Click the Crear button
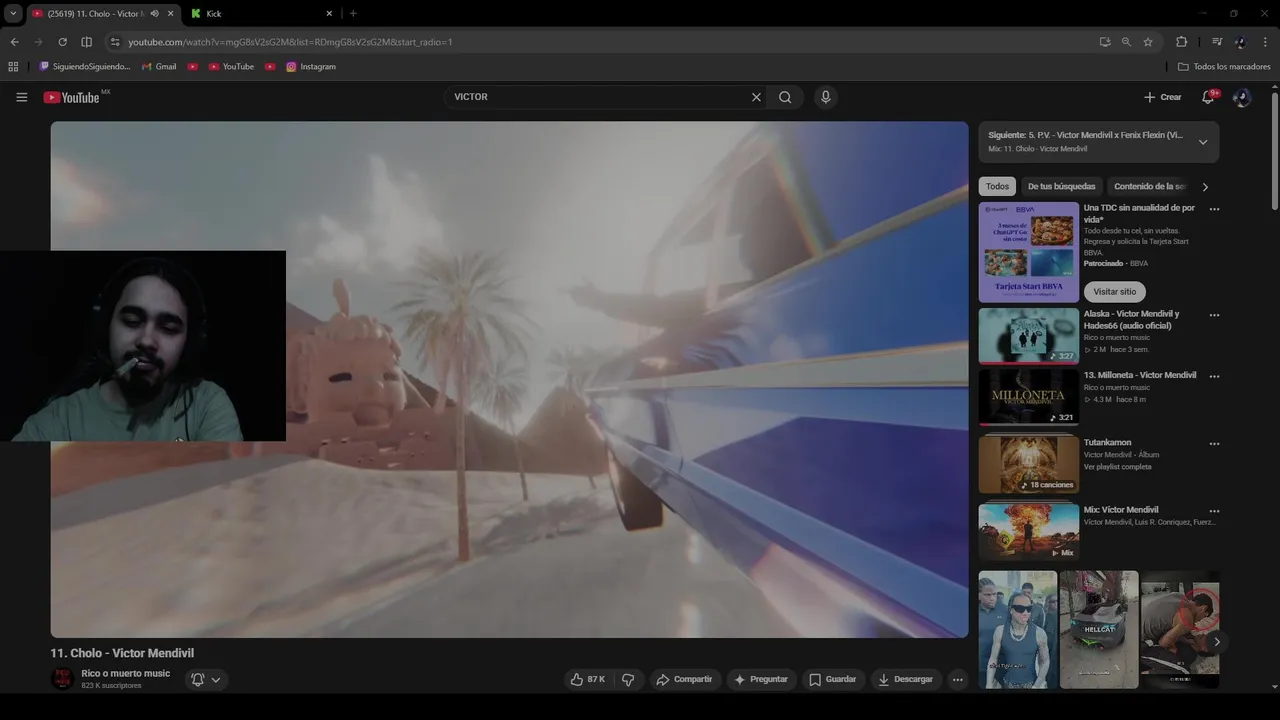The image size is (1280, 720). (x=1163, y=97)
